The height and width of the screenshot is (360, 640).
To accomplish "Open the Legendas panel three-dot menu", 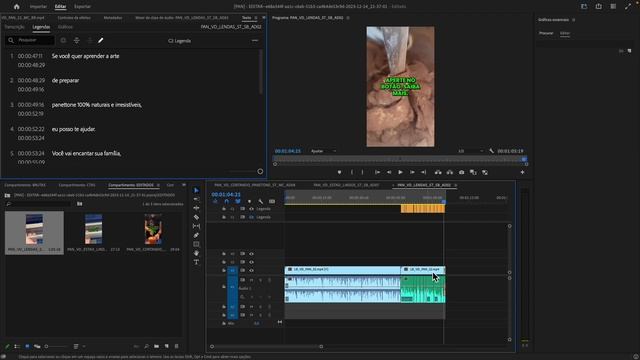I will [x=255, y=40].
